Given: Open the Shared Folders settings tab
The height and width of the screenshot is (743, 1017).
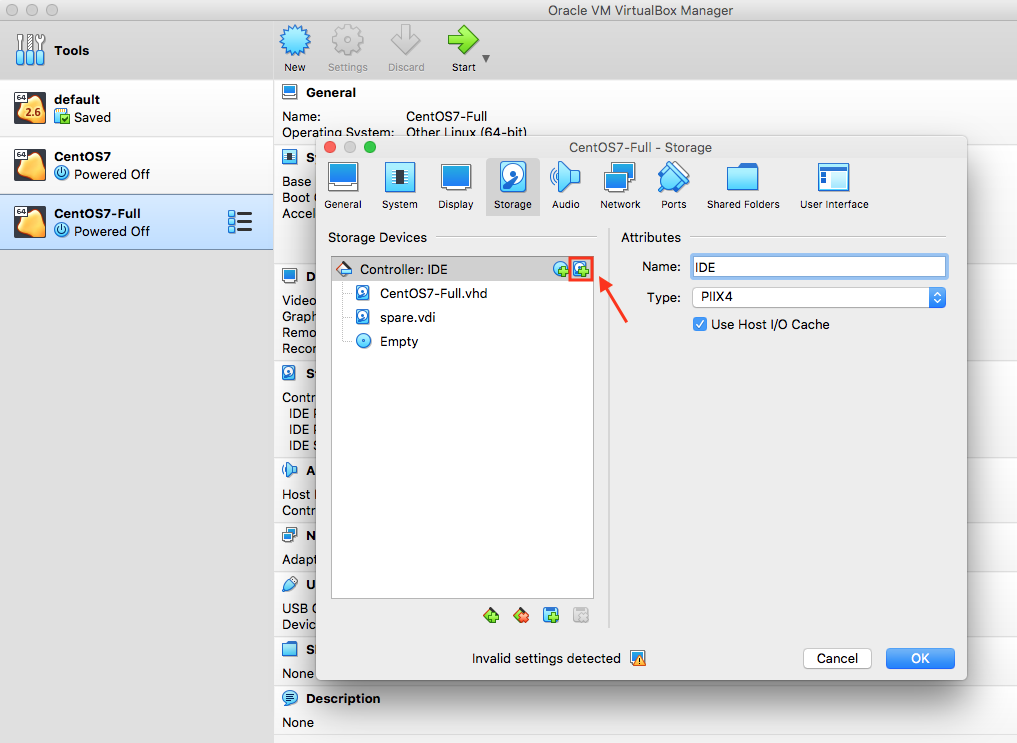Looking at the screenshot, I should [743, 186].
